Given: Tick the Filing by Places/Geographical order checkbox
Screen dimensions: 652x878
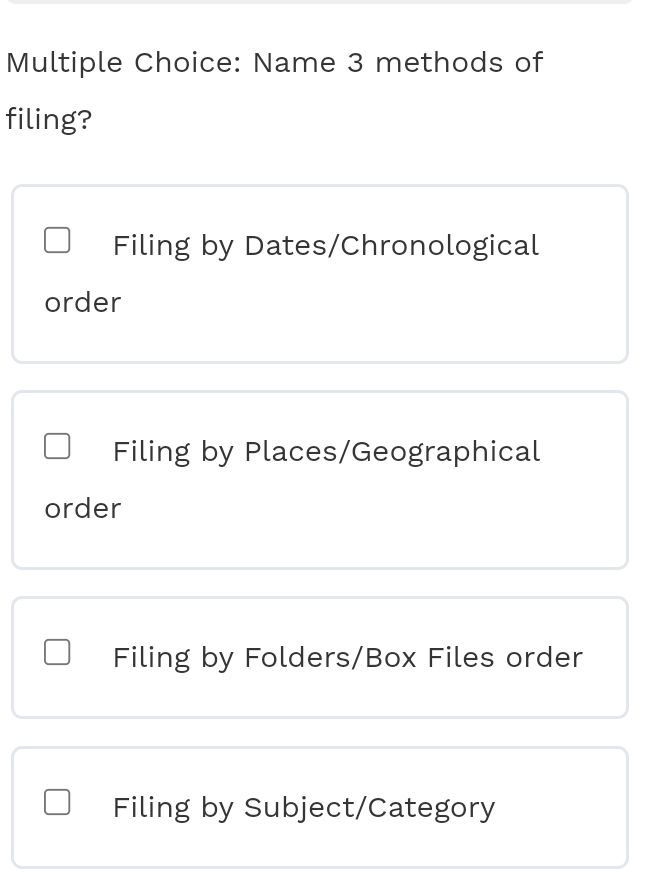Looking at the screenshot, I should pyautogui.click(x=57, y=446).
